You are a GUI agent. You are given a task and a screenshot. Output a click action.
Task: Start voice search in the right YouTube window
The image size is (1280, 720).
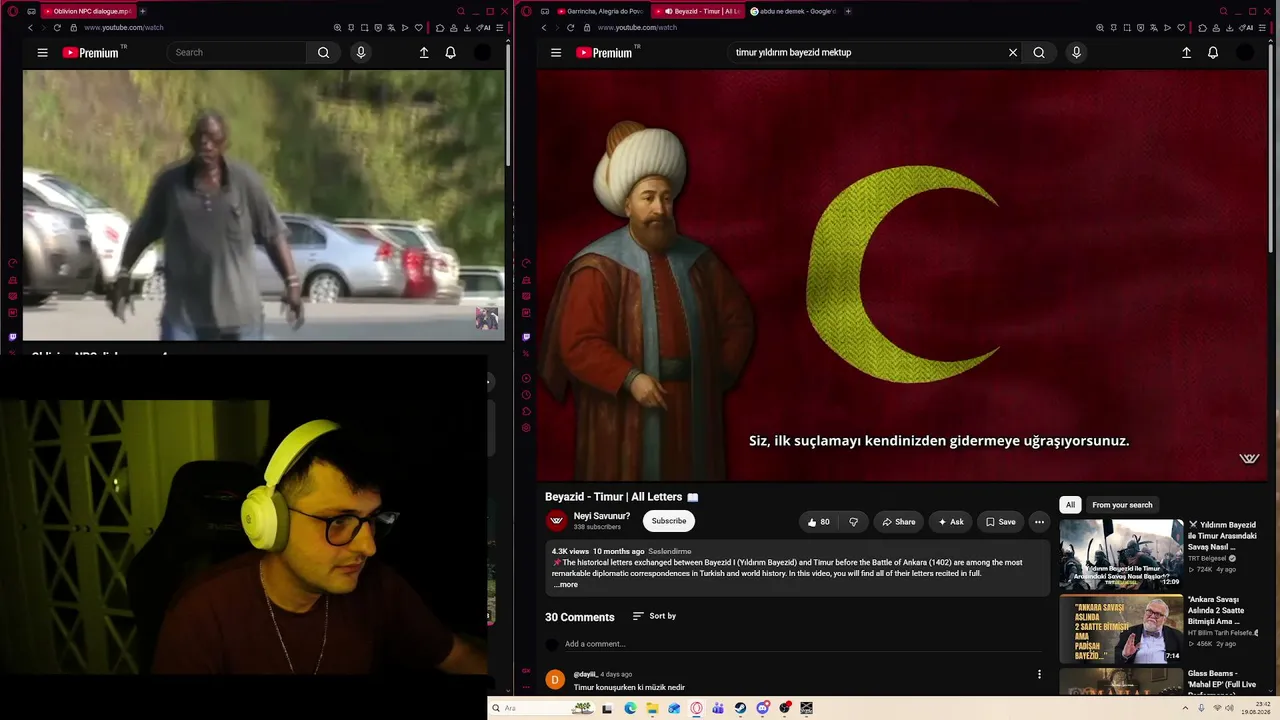[x=1076, y=53]
